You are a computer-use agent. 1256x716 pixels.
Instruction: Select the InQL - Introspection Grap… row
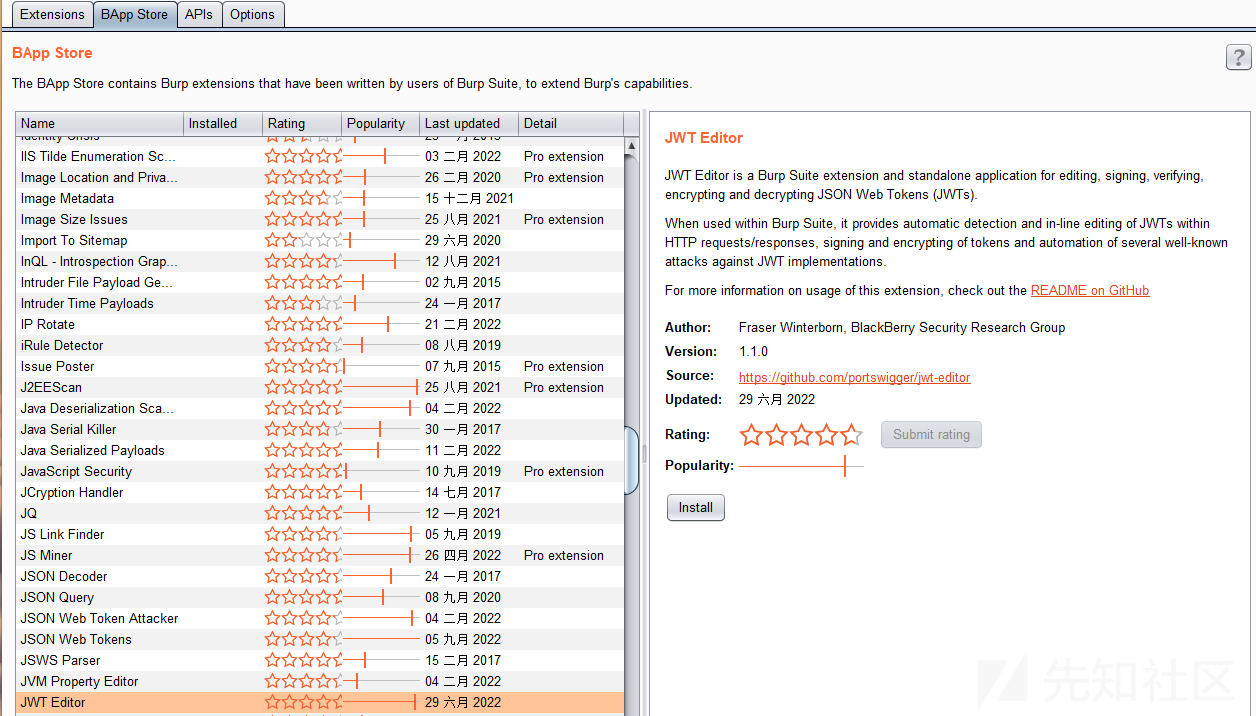99,261
